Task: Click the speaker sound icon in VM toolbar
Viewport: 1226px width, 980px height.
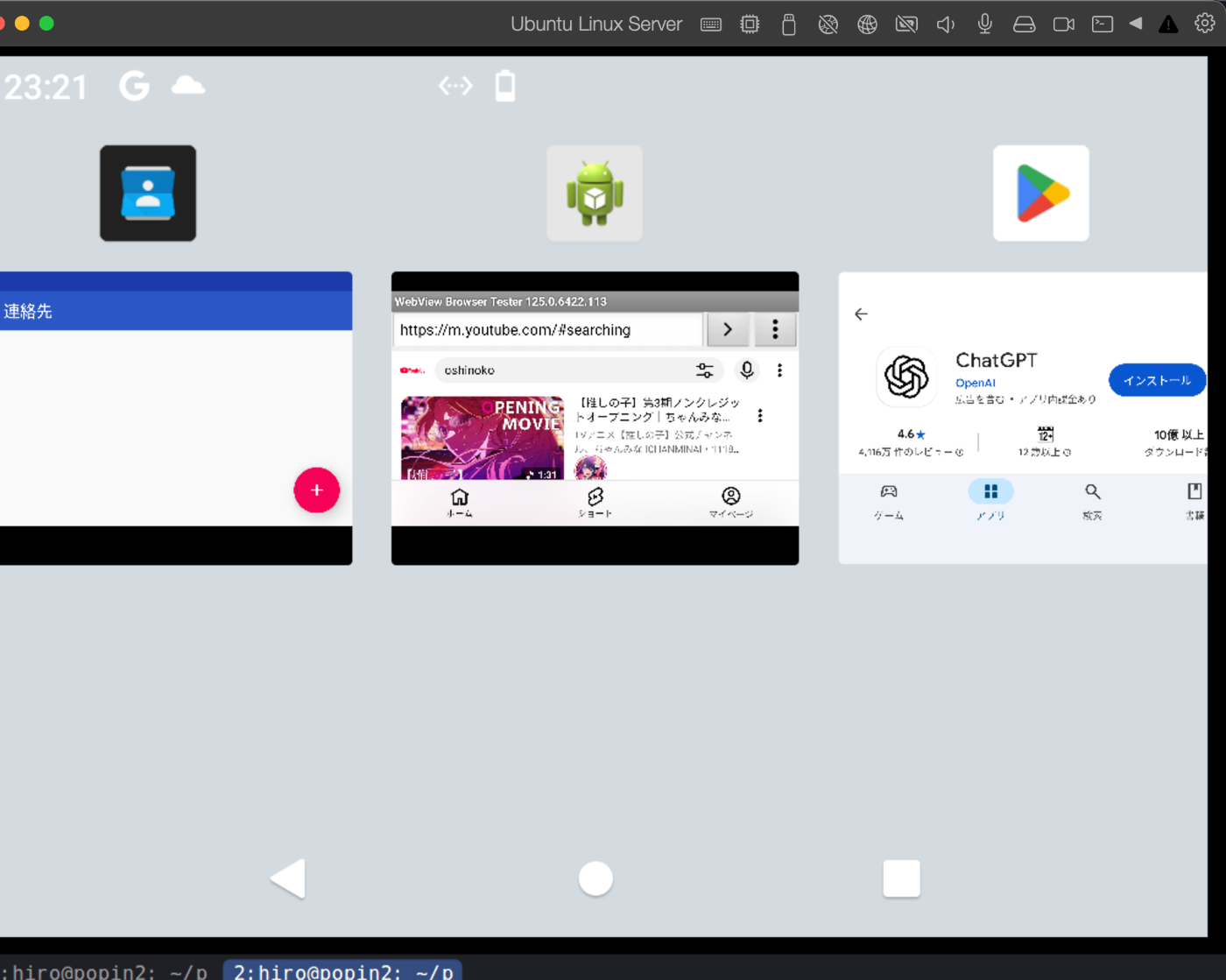Action: coord(946,25)
